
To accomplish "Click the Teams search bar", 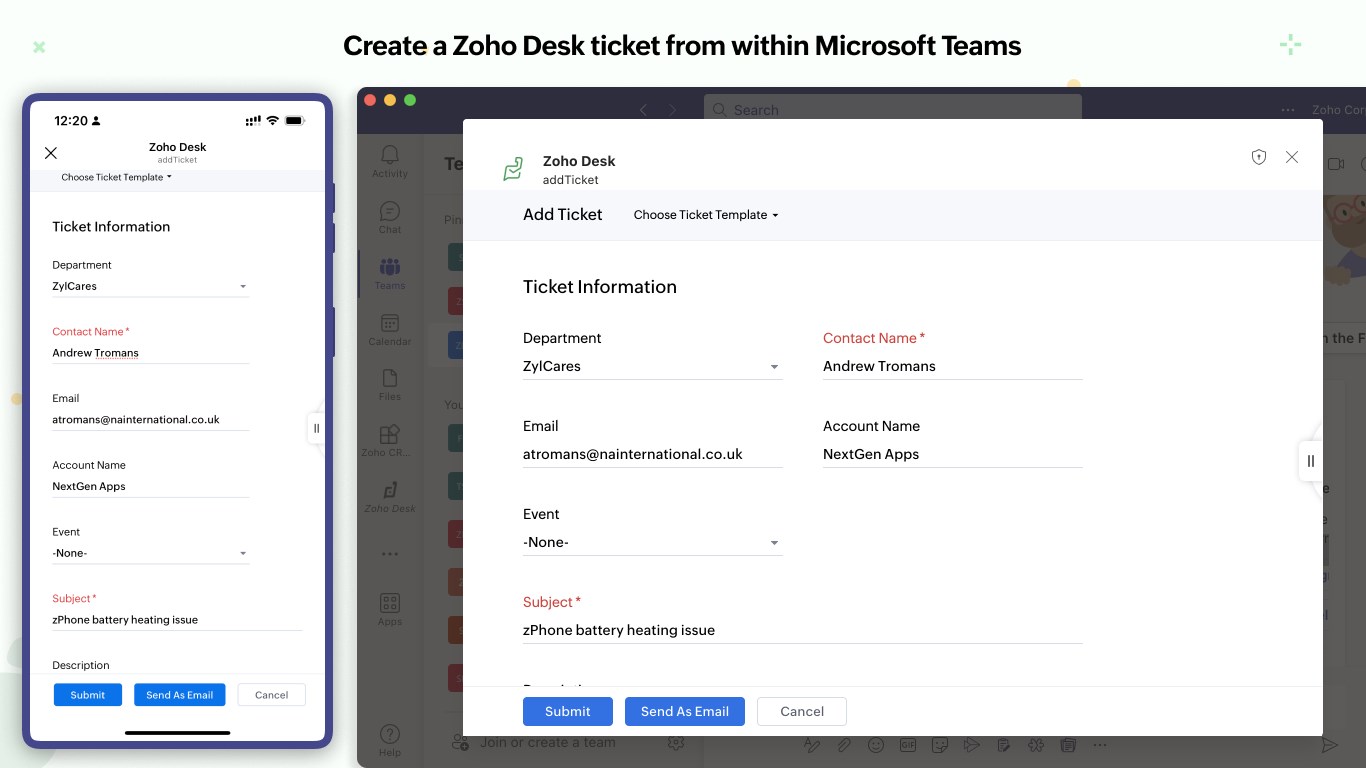I will [892, 109].
